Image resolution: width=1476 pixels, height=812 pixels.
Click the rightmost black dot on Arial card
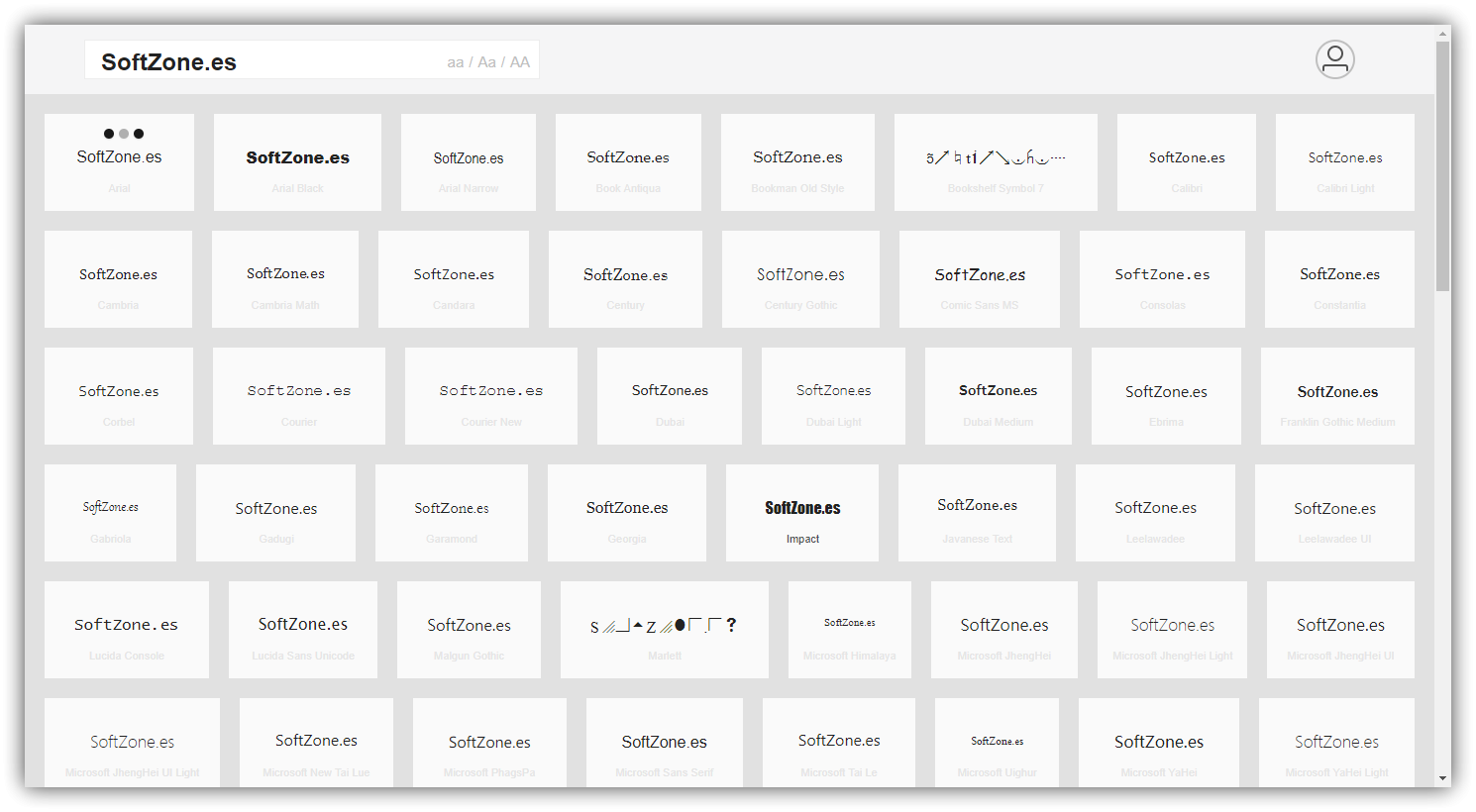(139, 134)
